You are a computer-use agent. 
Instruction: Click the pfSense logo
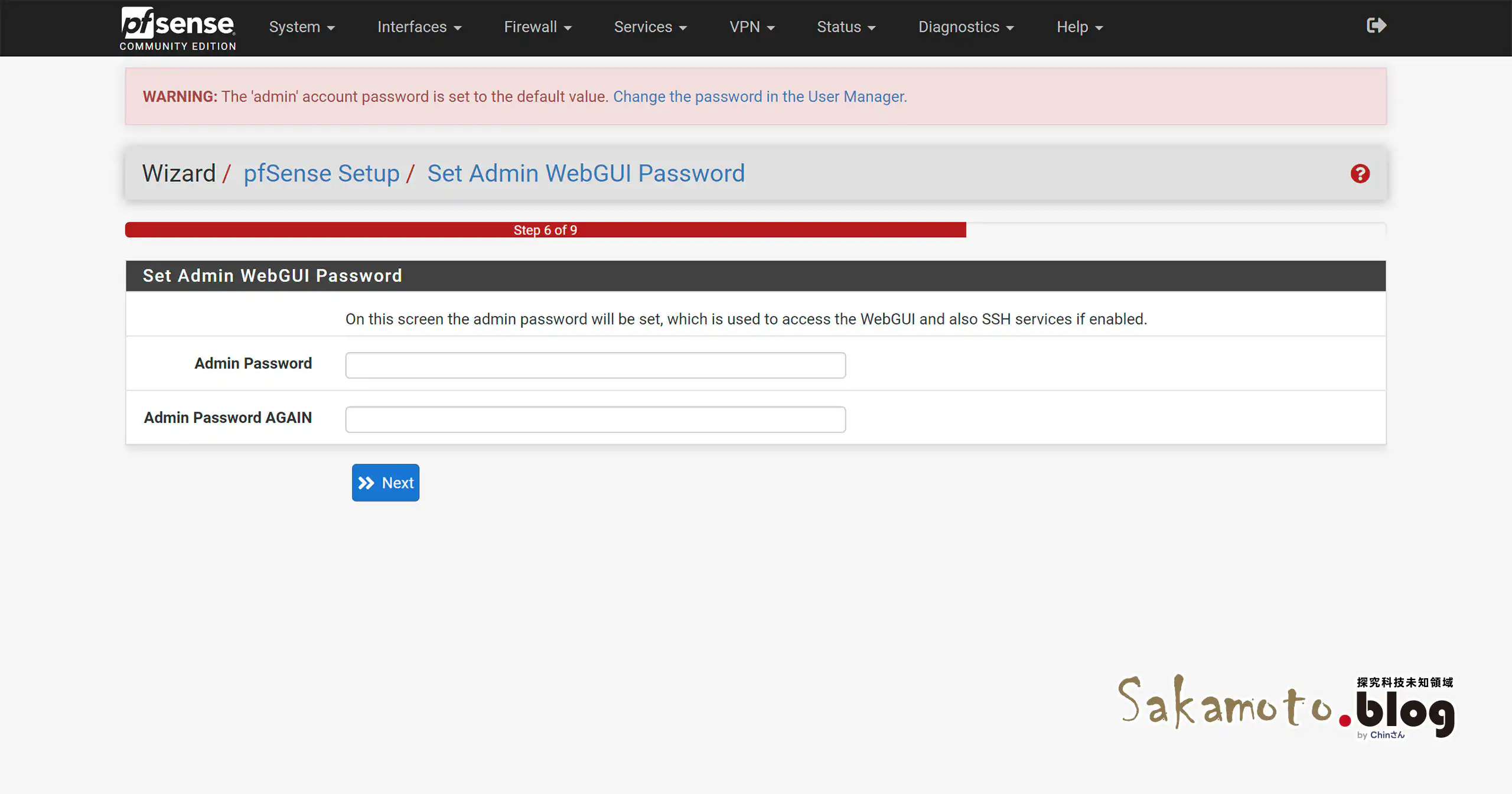[x=177, y=24]
